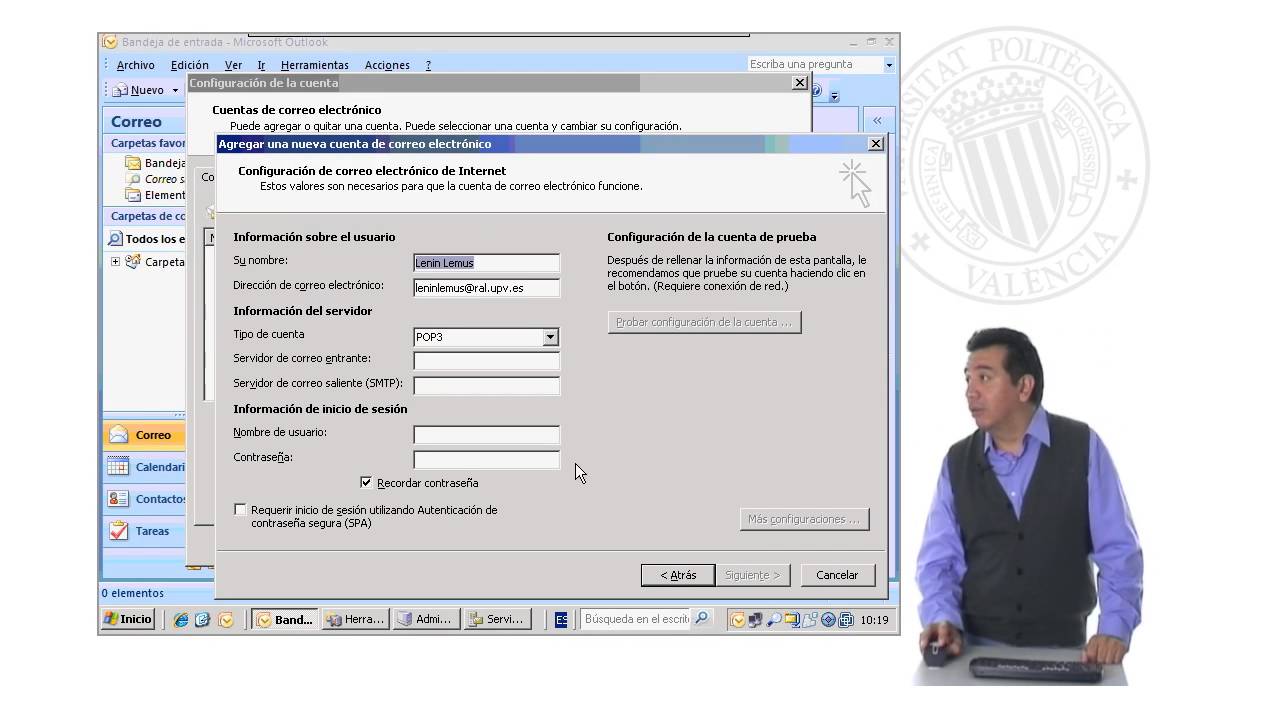
Task: Go back with the Atrás button
Action: coord(678,575)
